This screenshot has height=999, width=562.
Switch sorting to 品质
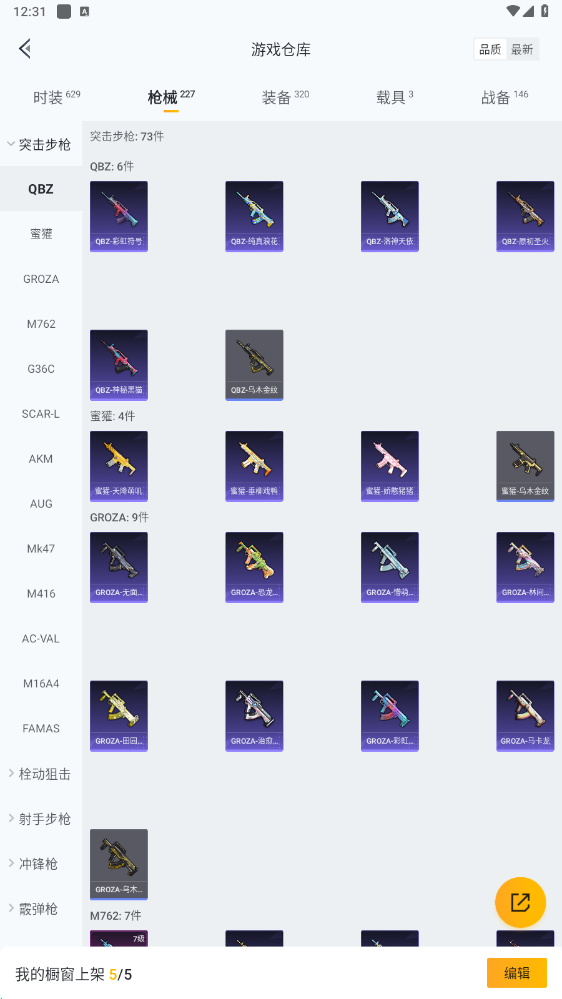(490, 49)
